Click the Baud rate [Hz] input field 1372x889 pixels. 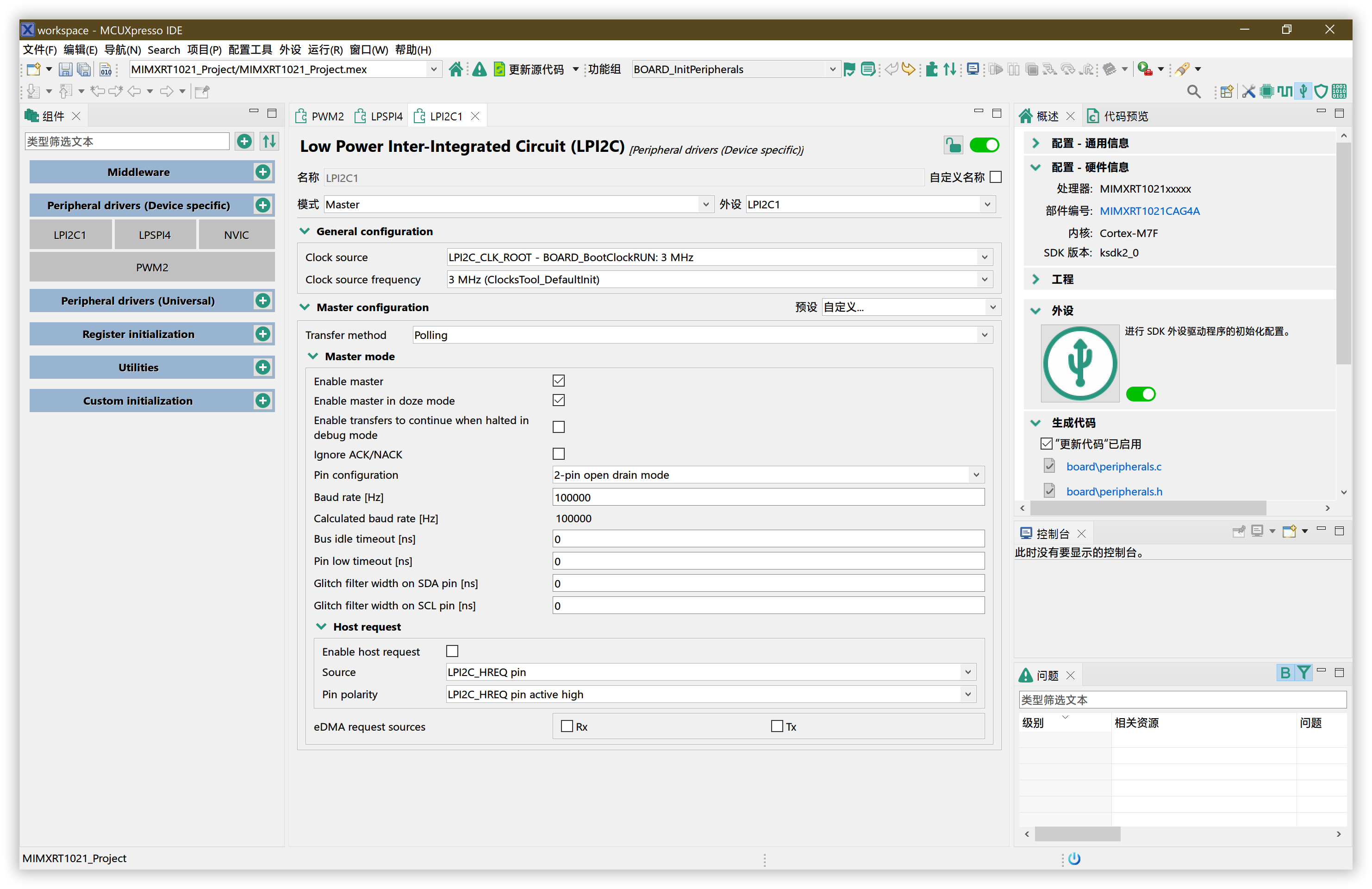[x=768, y=497]
